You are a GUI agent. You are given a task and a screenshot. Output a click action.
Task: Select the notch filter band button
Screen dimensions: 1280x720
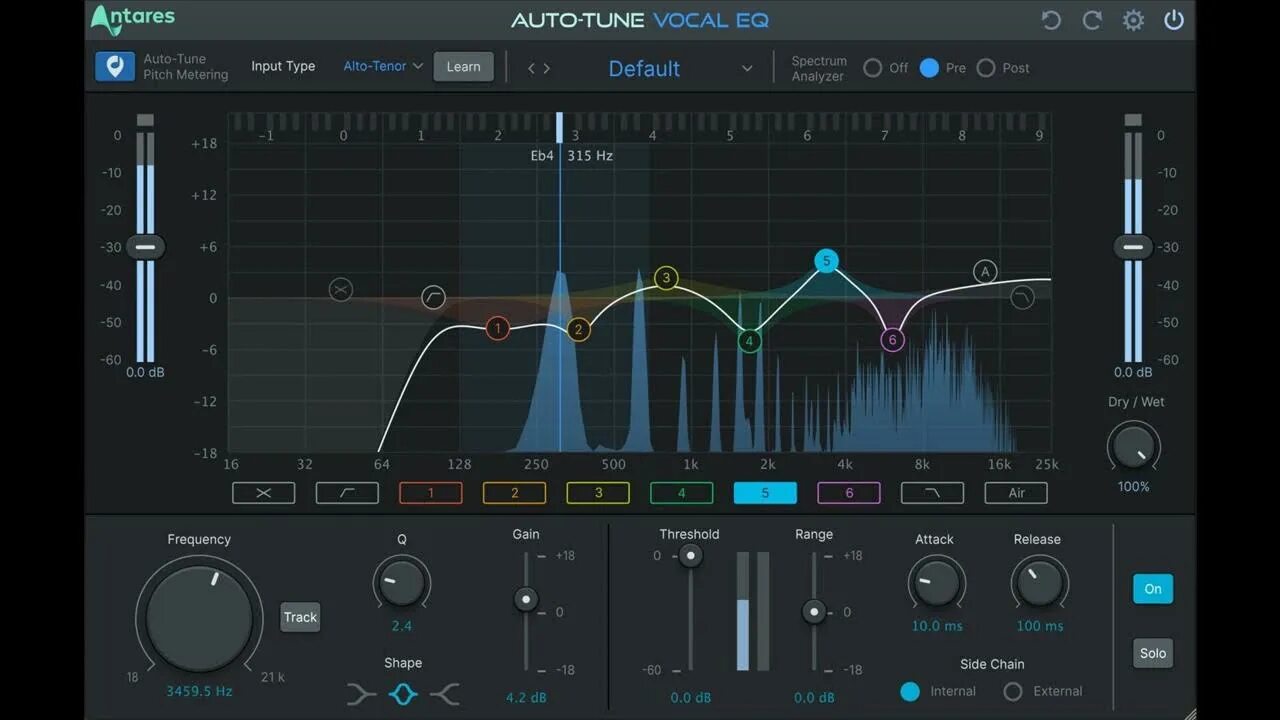264,493
